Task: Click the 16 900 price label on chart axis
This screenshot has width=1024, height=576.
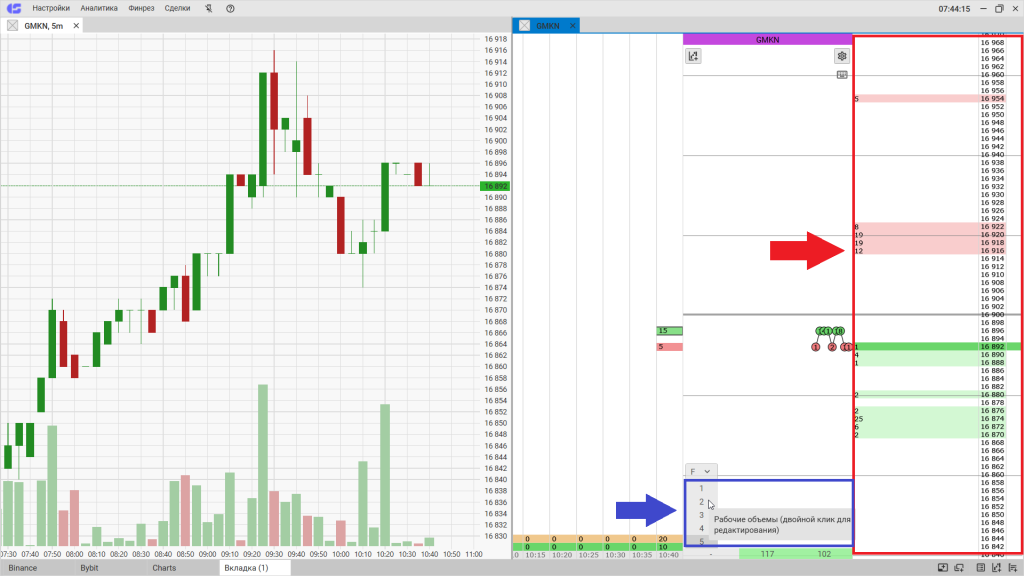Action: tap(496, 141)
